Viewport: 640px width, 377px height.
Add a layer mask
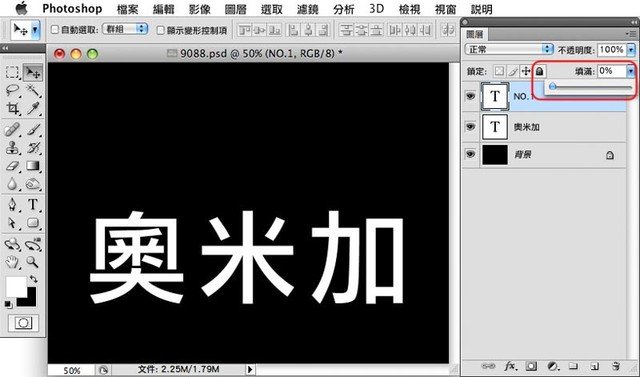point(531,366)
